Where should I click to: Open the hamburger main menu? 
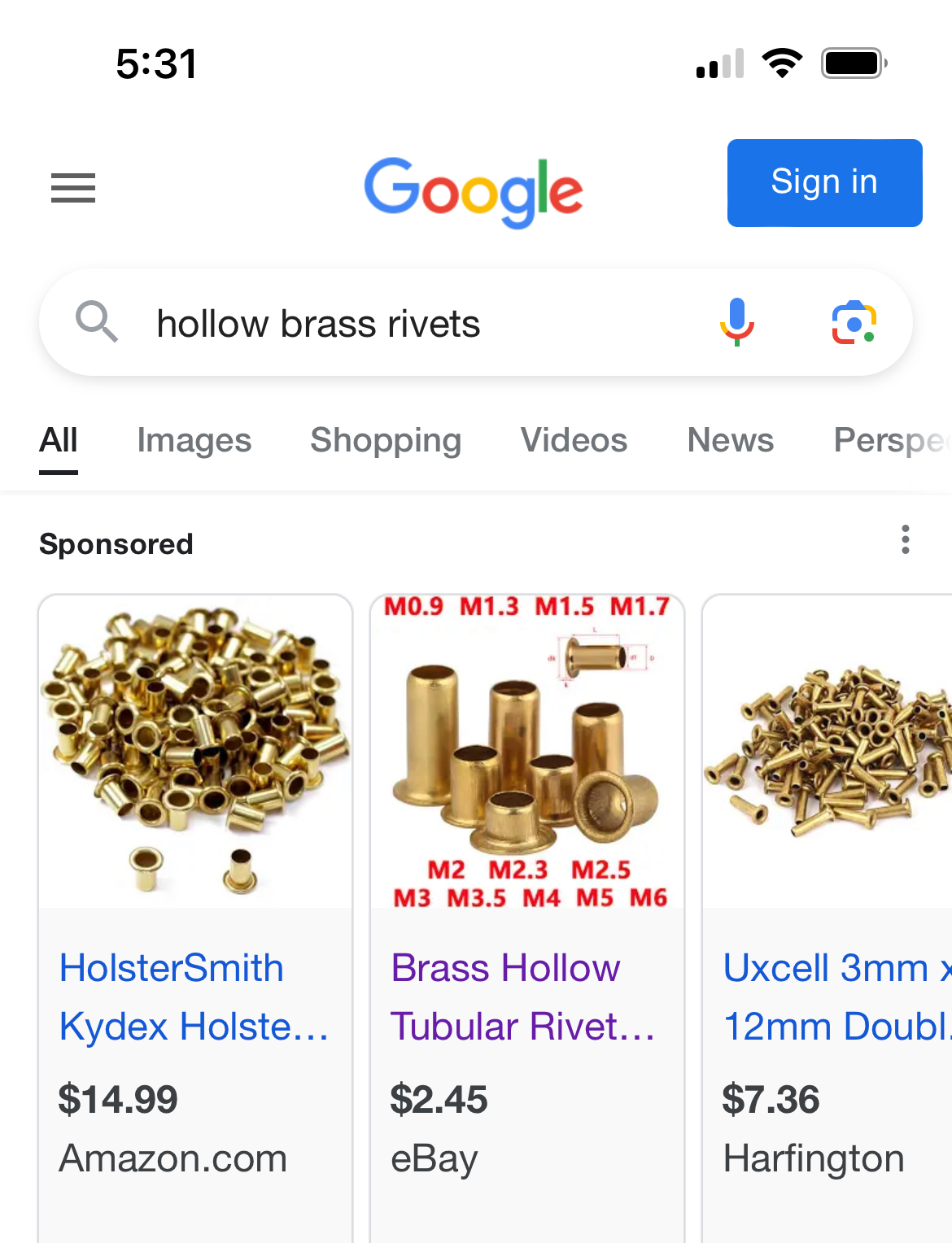[x=73, y=188]
